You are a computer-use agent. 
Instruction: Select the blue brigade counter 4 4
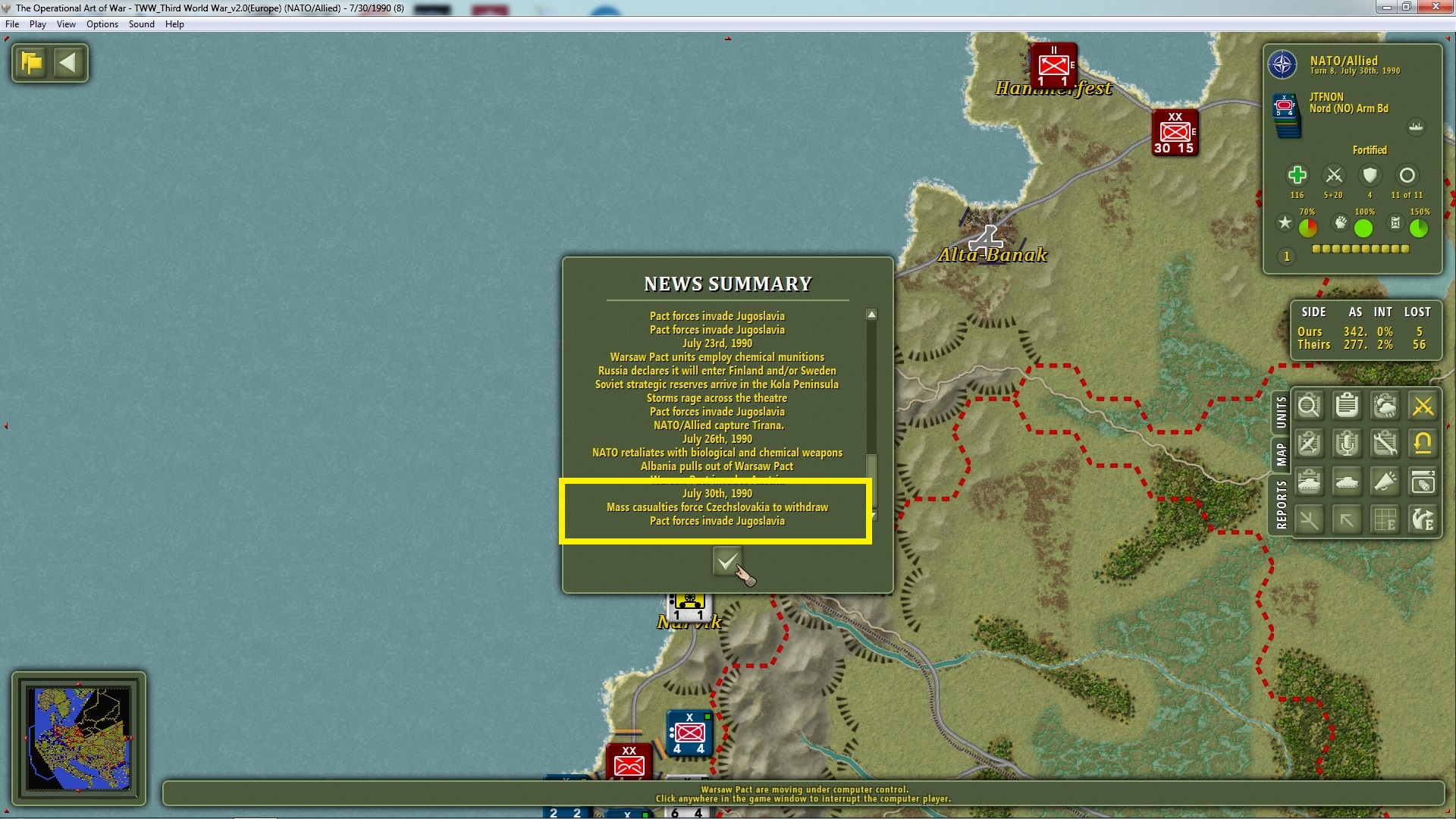click(689, 733)
